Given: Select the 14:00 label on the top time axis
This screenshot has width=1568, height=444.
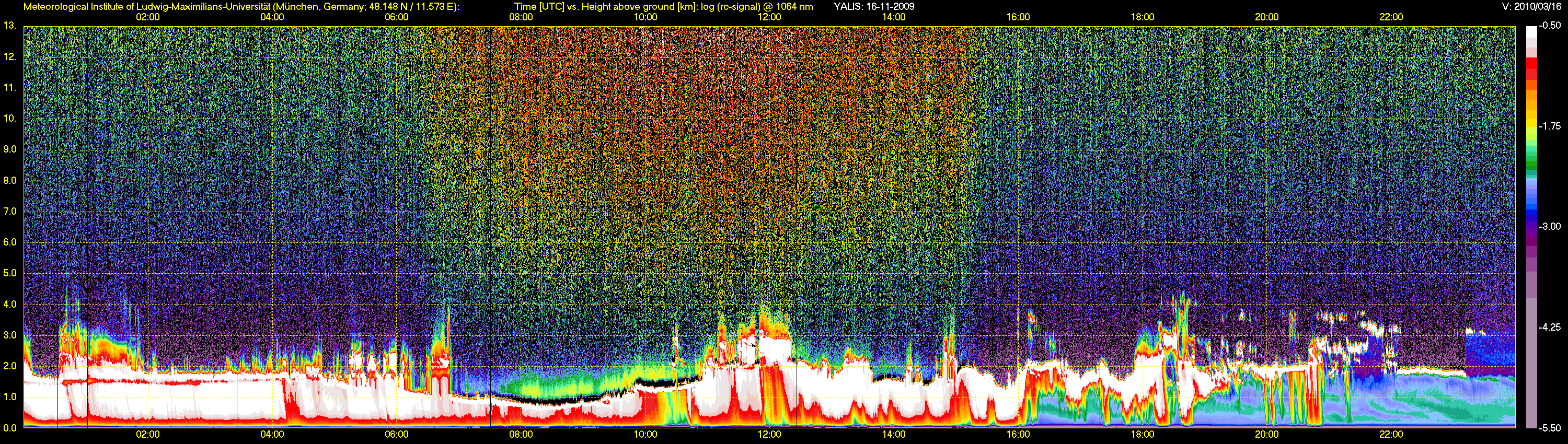Looking at the screenshot, I should pos(894,17).
